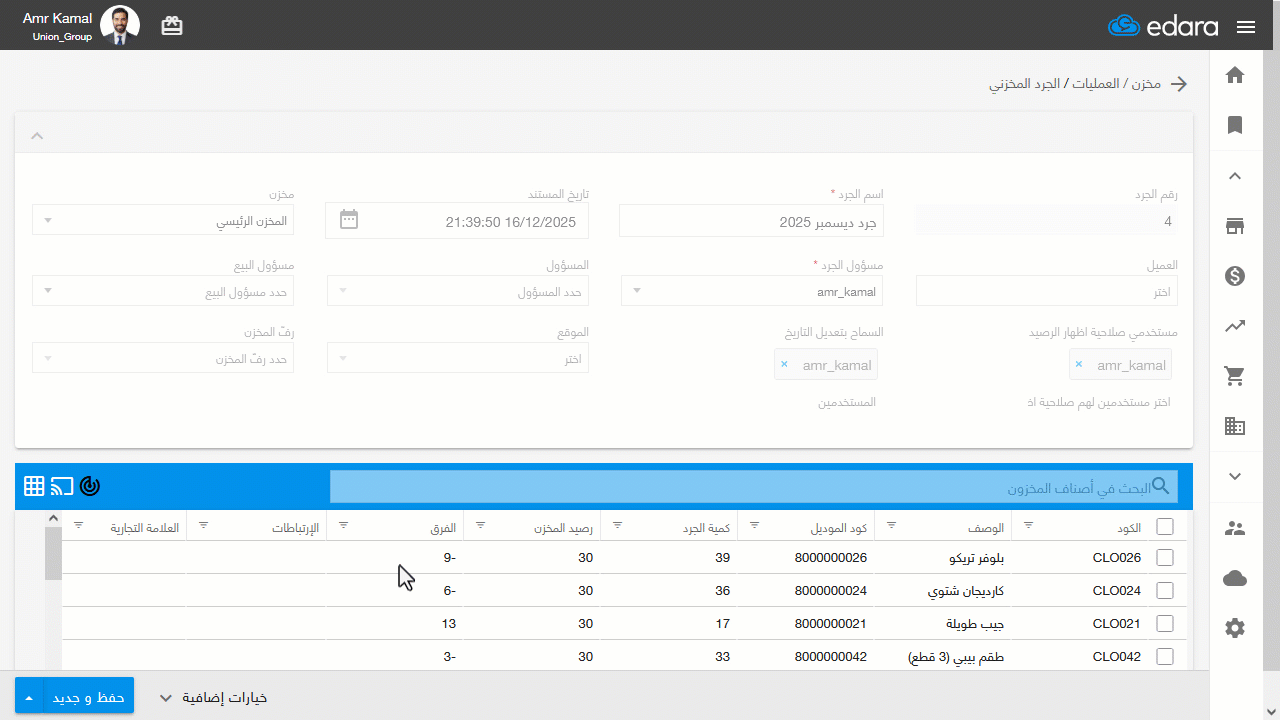Screen dimensions: 1280x720
Task: Open the store/warehouse sidebar icon
Action: 1235,226
